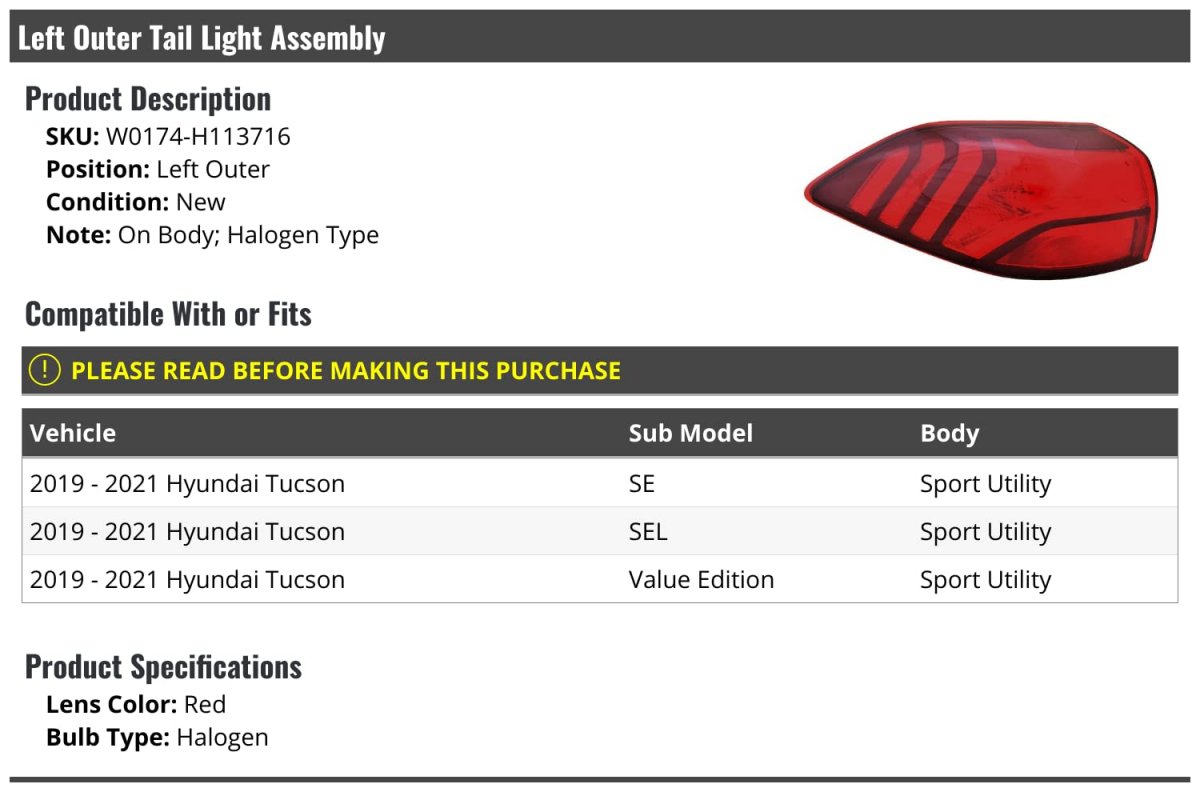Image resolution: width=1200 pixels, height=792 pixels.
Task: Select the Hyundai Tucson Value Edition row
Action: click(x=600, y=579)
